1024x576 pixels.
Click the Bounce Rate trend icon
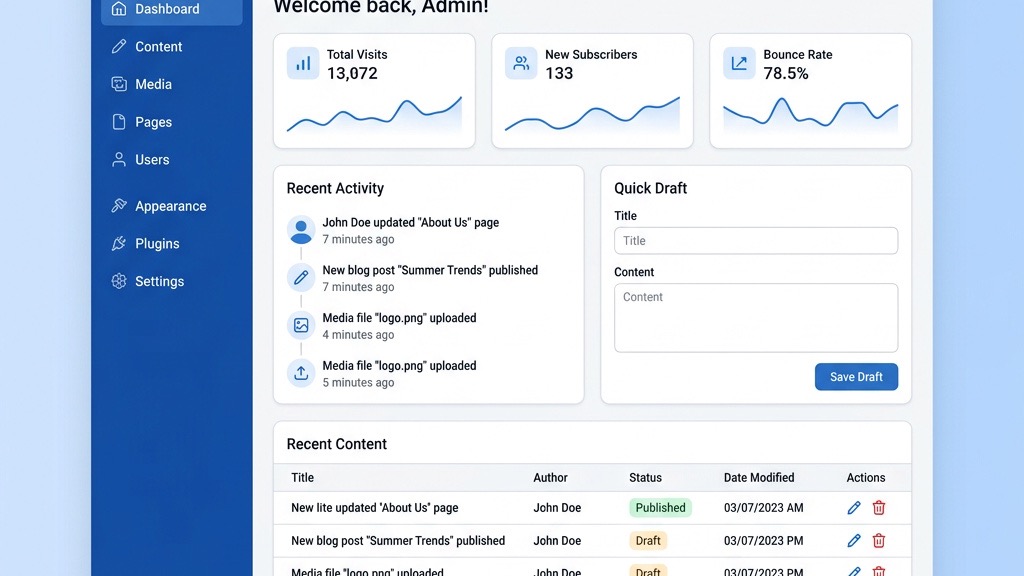tap(739, 63)
